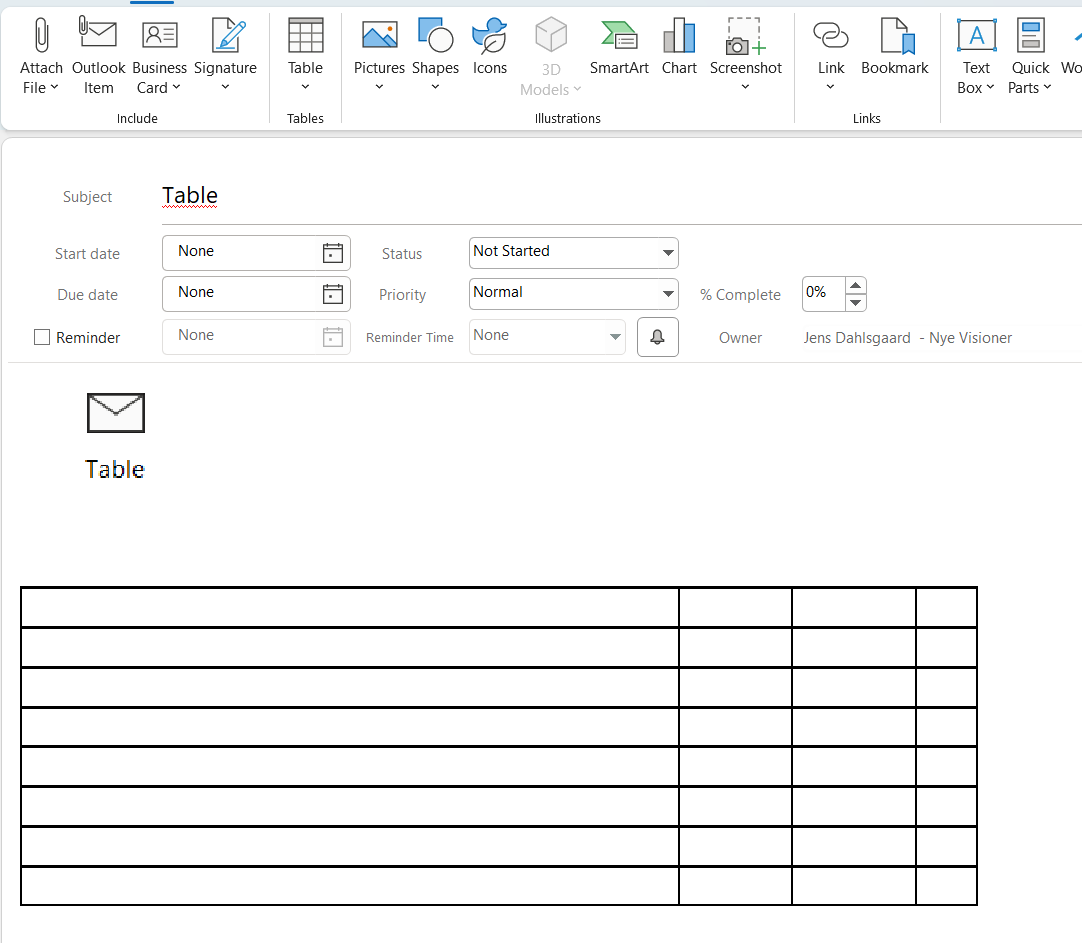This screenshot has width=1082, height=943.
Task: Expand the Link dropdown chevron
Action: point(830,87)
